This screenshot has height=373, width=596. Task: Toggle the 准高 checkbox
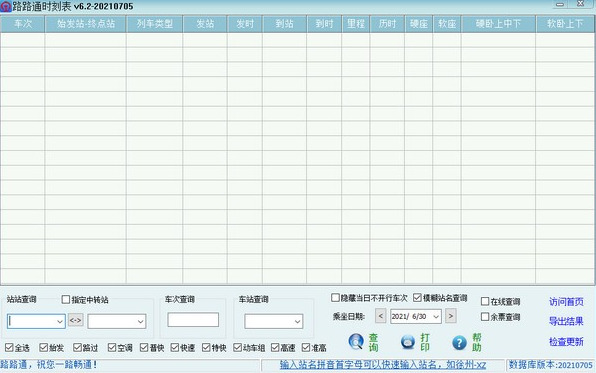306,347
